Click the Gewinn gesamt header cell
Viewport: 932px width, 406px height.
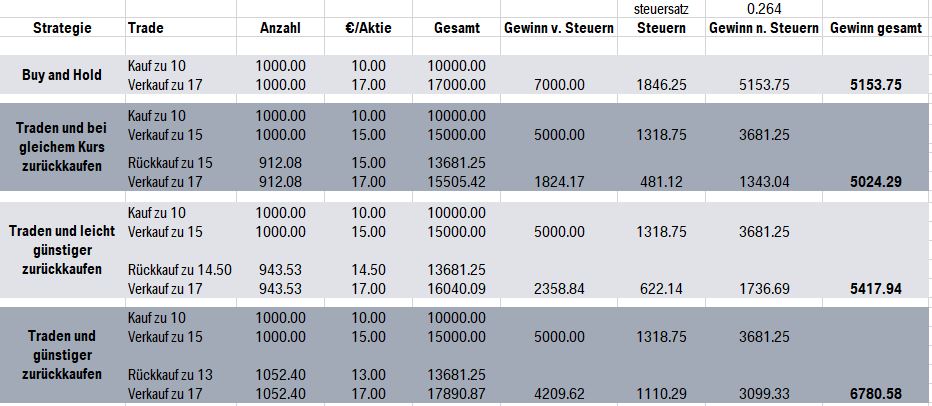coord(876,28)
